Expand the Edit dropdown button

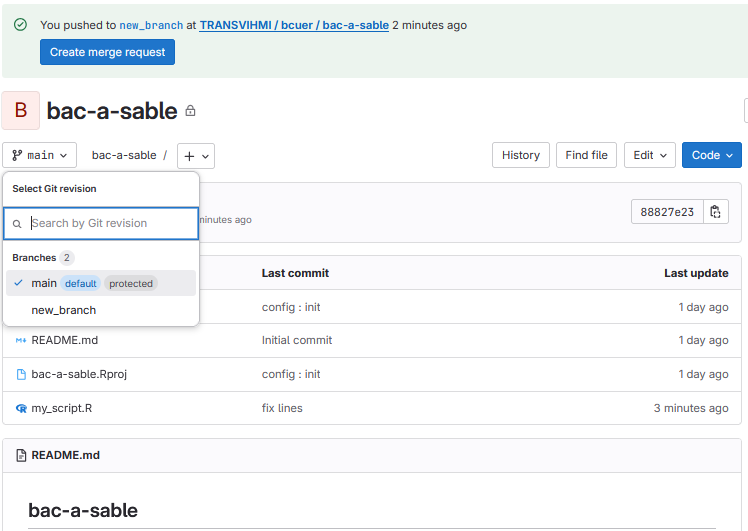click(650, 155)
